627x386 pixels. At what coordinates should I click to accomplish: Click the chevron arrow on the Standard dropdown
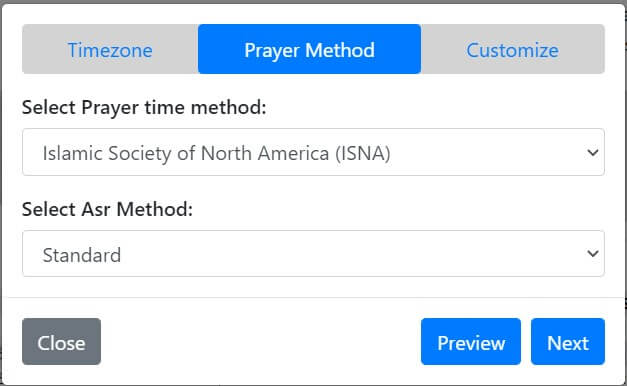(x=593, y=254)
